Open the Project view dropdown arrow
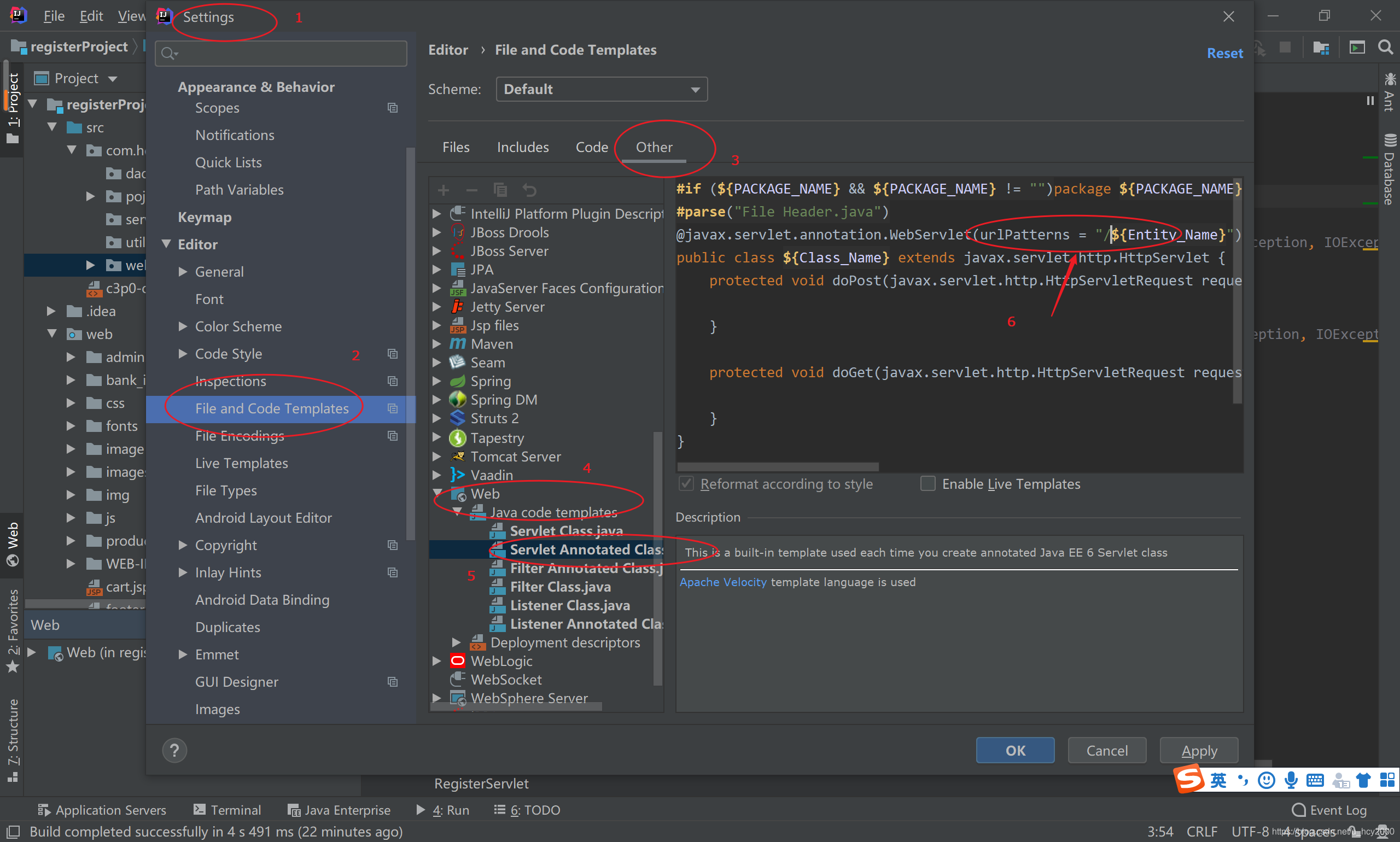 point(113,79)
